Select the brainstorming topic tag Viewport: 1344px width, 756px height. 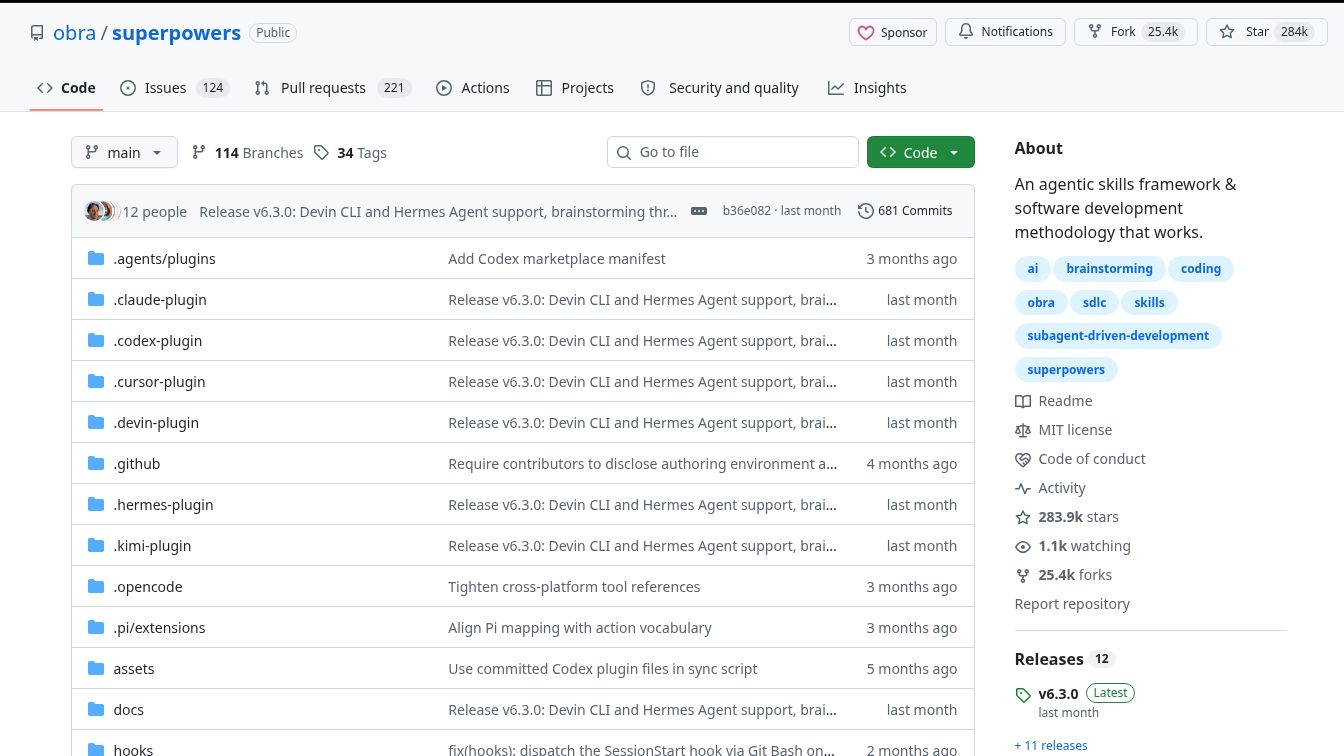(x=1109, y=269)
